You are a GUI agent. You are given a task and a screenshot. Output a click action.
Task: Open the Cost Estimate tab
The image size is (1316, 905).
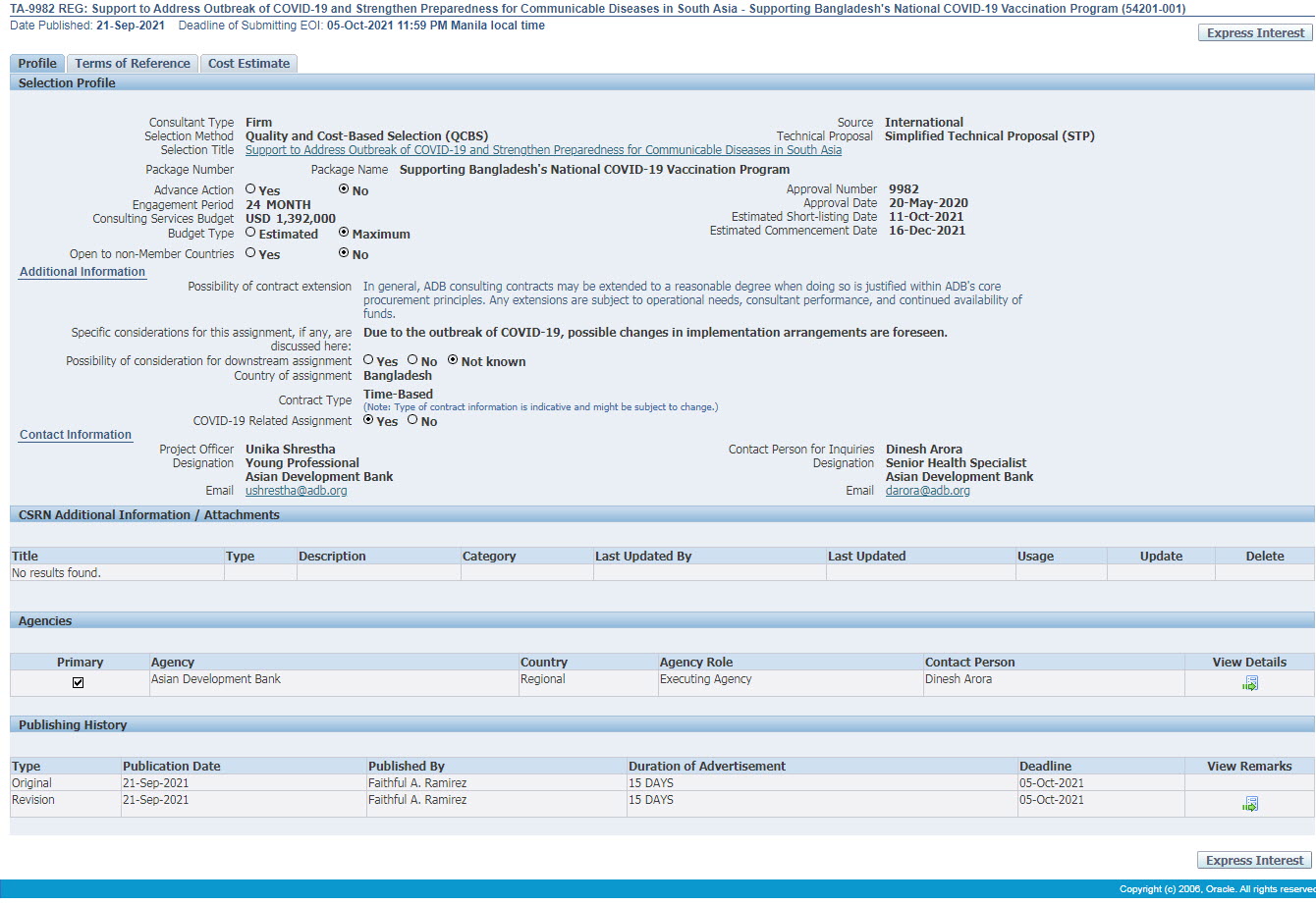[248, 64]
